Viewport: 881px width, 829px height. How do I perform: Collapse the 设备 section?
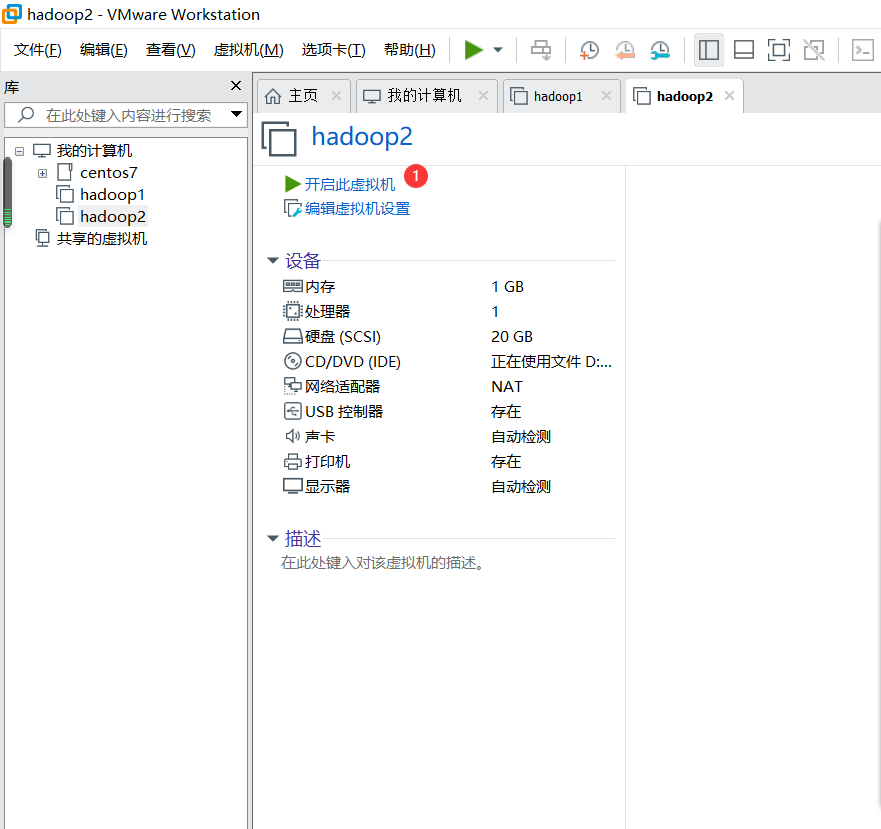(273, 260)
